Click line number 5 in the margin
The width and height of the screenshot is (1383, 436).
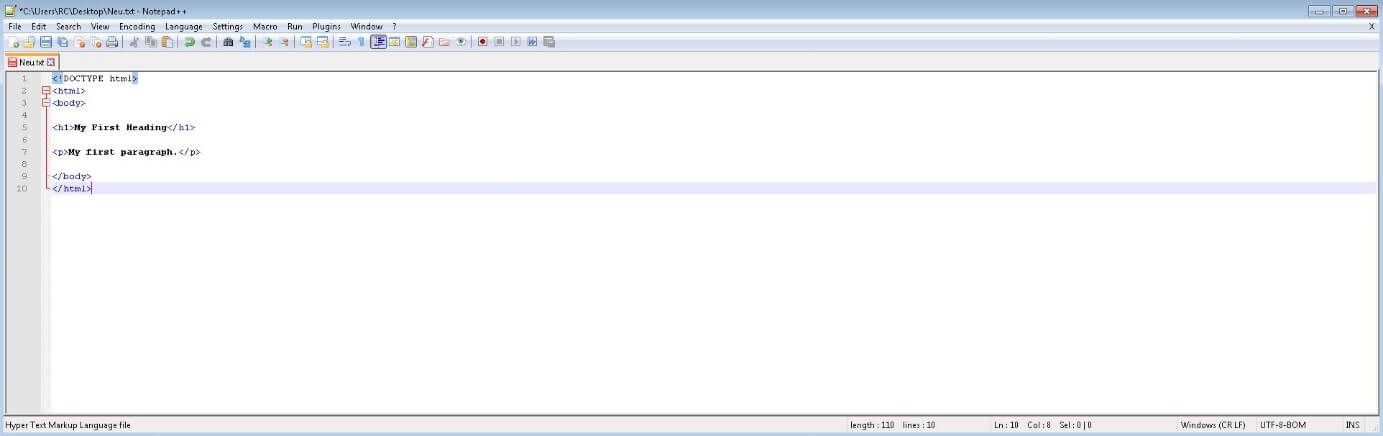[x=24, y=128]
